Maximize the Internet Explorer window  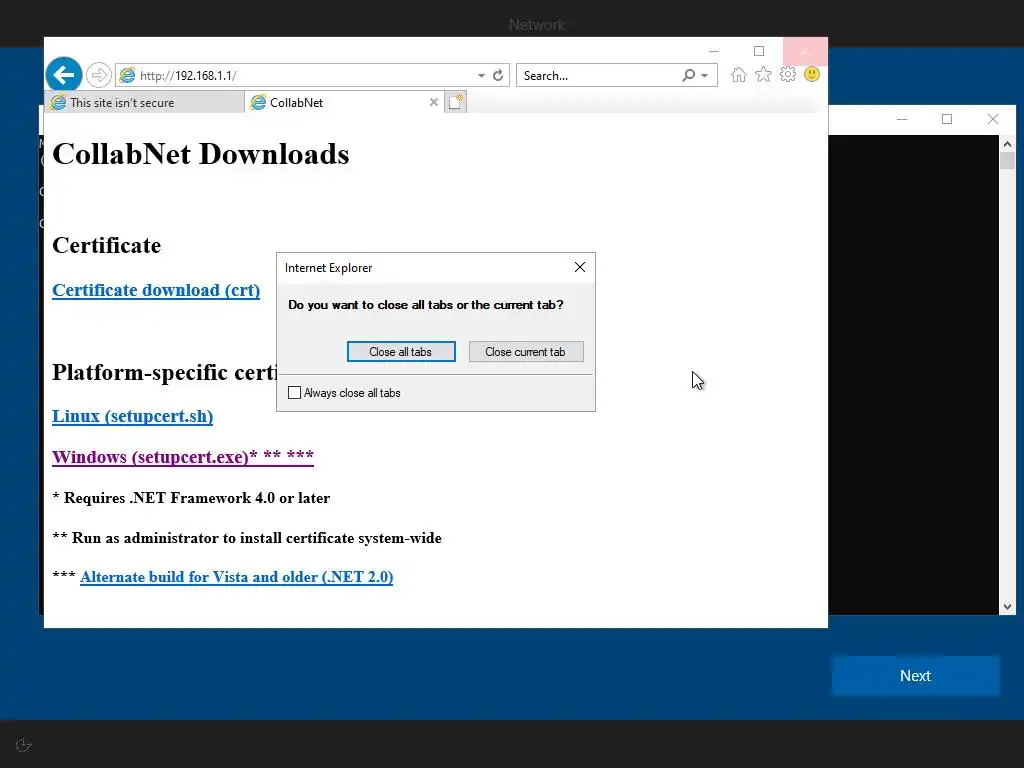(759, 51)
